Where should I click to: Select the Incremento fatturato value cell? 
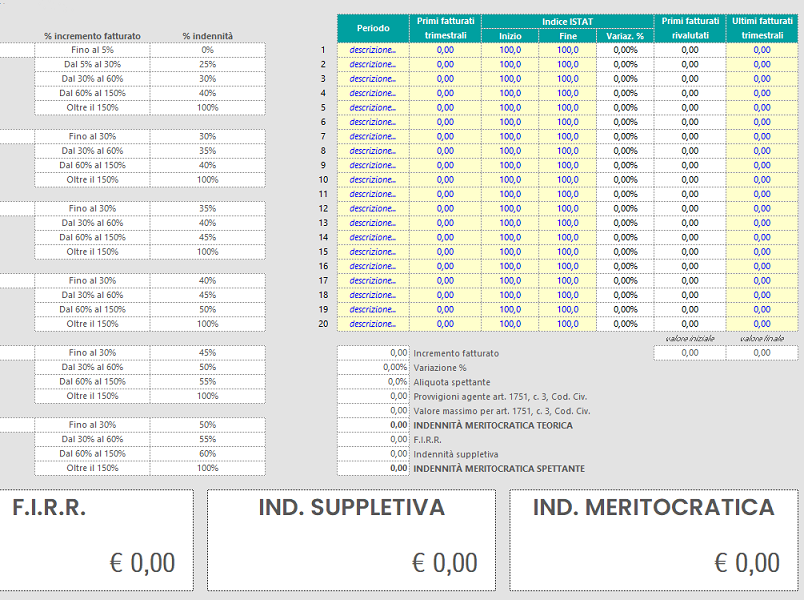tap(373, 353)
